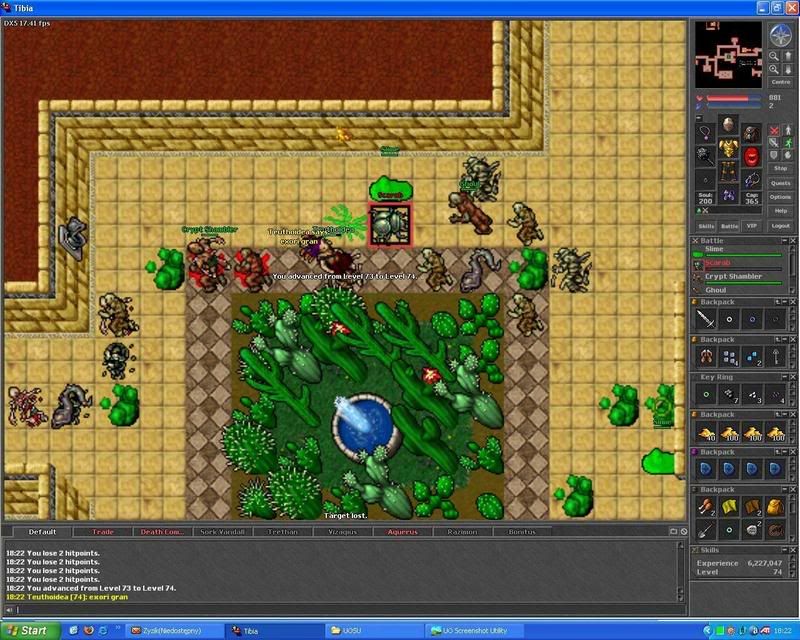
Task: Launch Firefox from the quick launch bar
Action: click(x=88, y=631)
